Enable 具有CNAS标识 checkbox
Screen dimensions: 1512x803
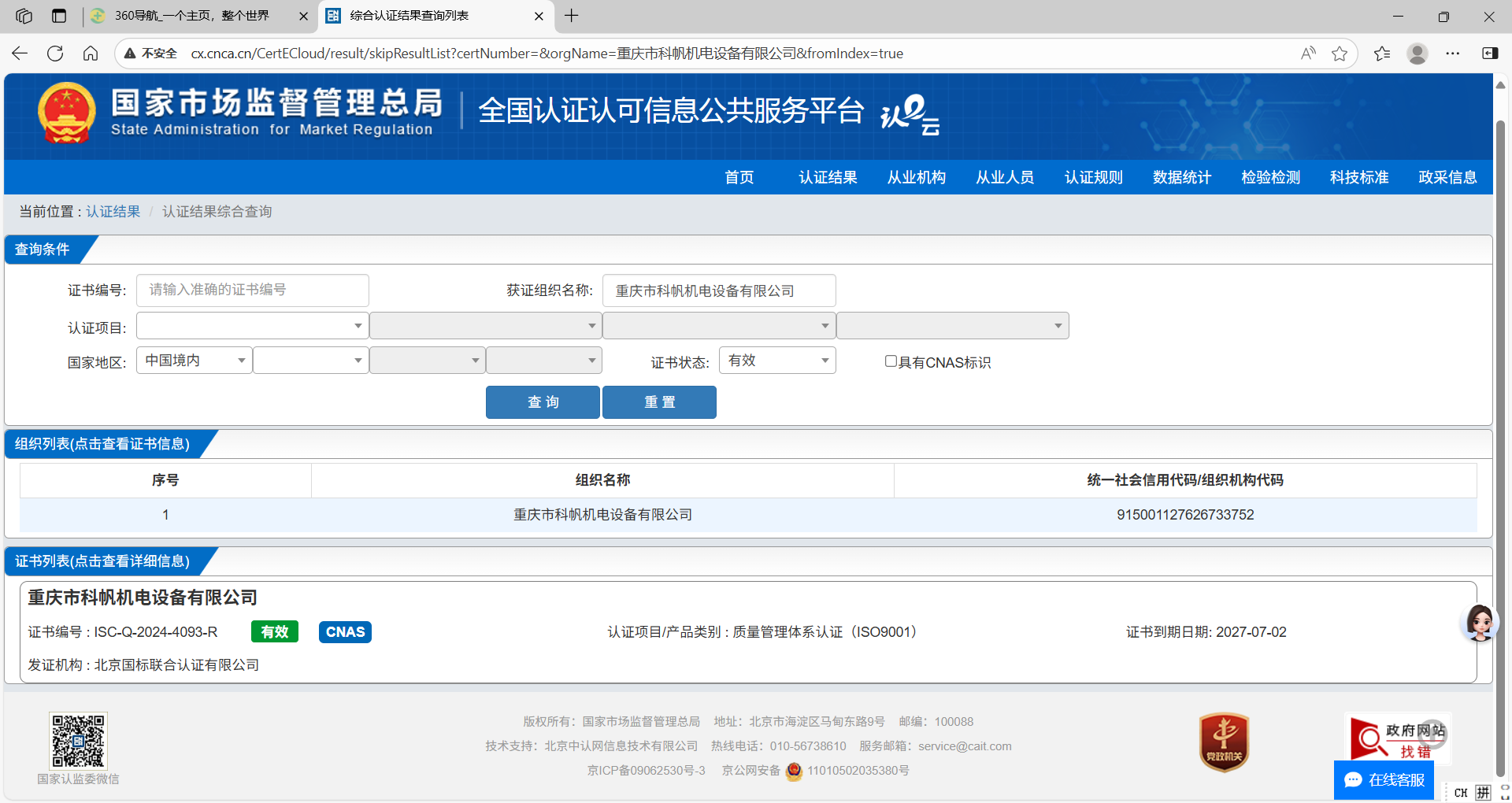891,361
